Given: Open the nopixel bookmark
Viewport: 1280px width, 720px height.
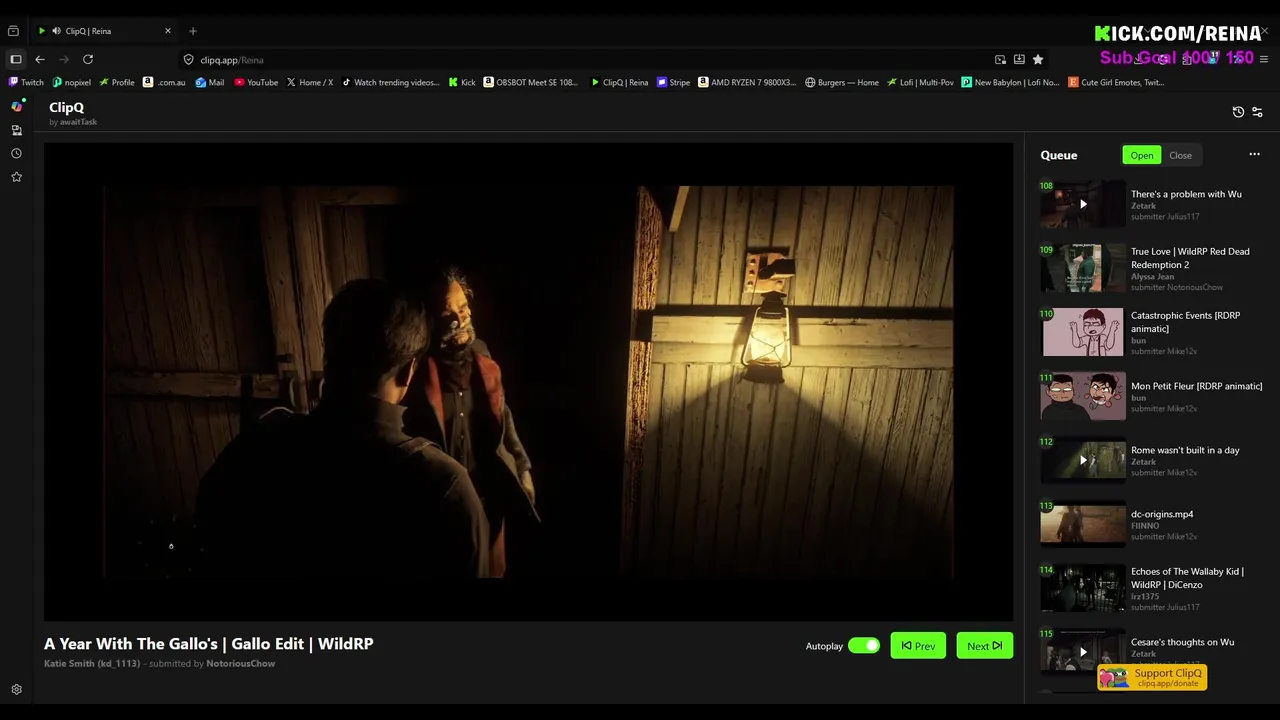Looking at the screenshot, I should pos(71,82).
